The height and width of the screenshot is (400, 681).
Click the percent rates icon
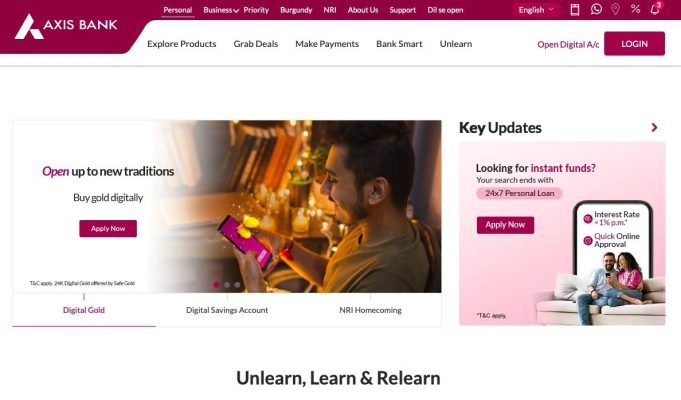[x=635, y=9]
